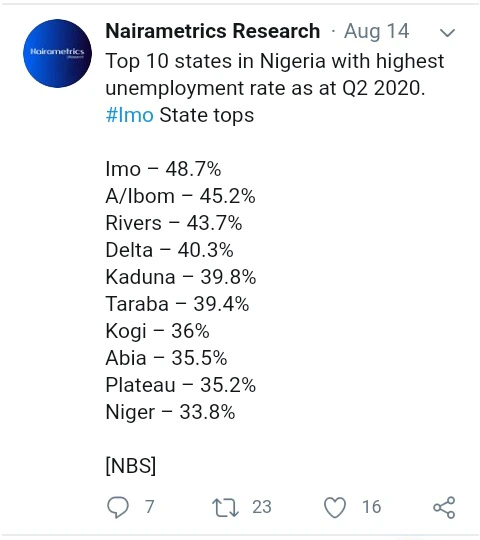480x540 pixels.
Task: Click the A/Ibom – 45.2% line
Action: tap(180, 196)
